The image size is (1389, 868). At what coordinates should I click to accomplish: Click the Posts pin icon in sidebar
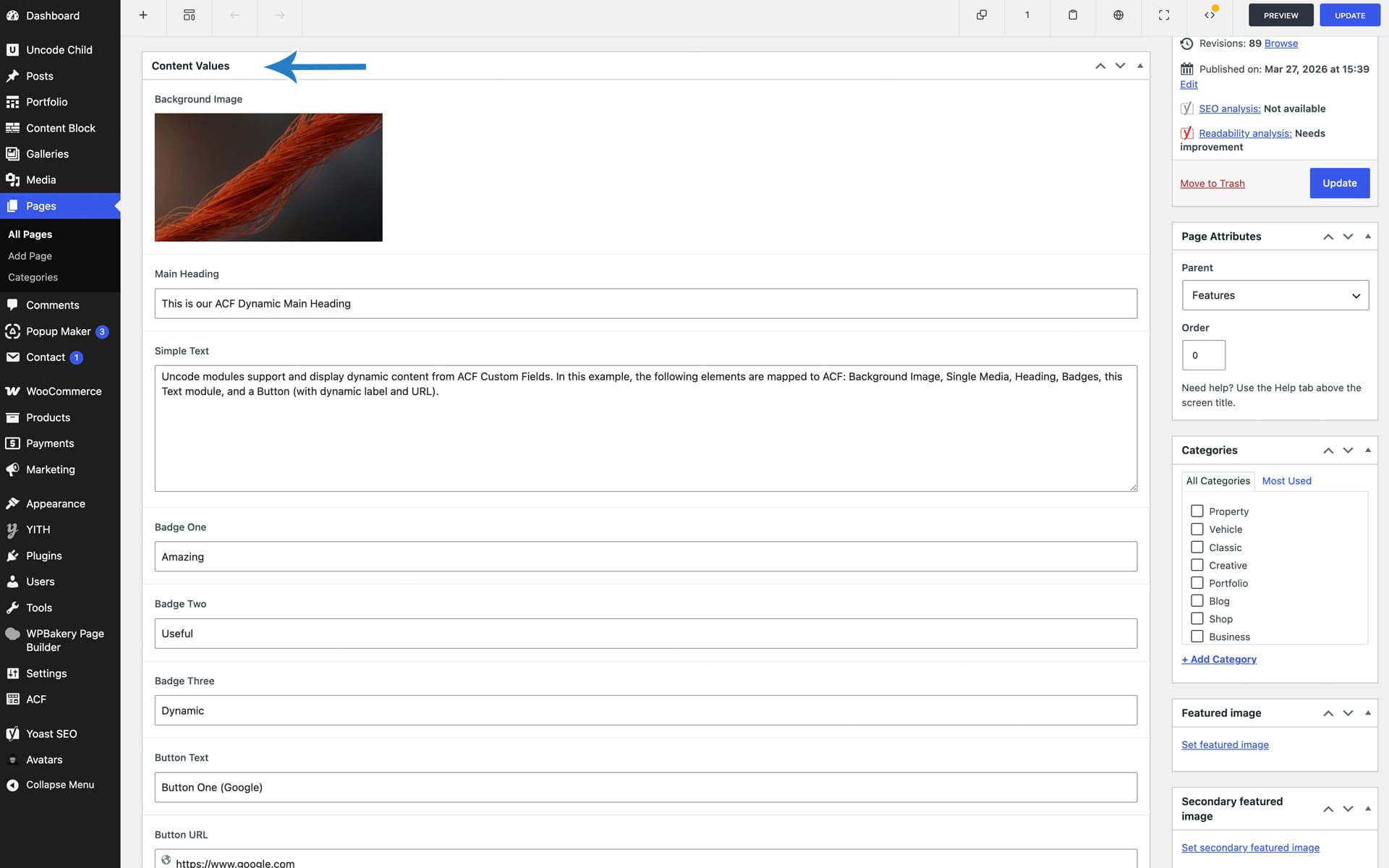pyautogui.click(x=12, y=76)
